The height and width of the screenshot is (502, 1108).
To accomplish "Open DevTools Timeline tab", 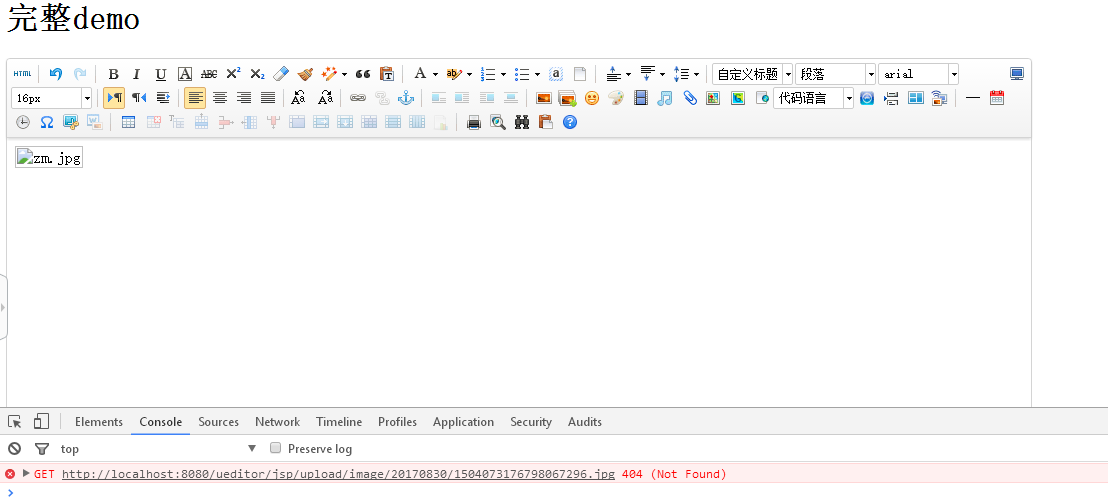I will click(x=339, y=421).
